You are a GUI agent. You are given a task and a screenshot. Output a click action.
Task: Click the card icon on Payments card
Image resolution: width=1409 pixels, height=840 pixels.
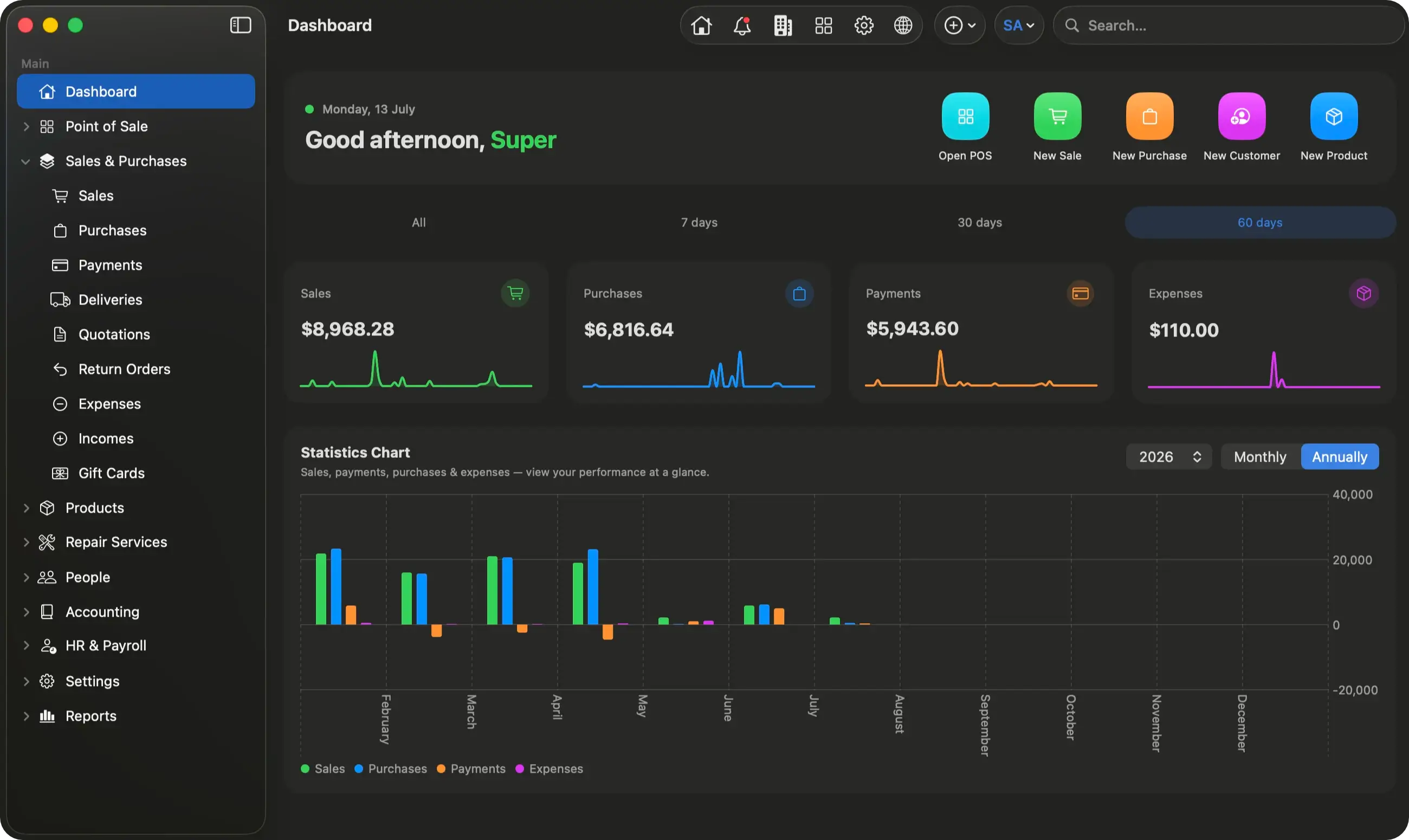click(x=1080, y=293)
